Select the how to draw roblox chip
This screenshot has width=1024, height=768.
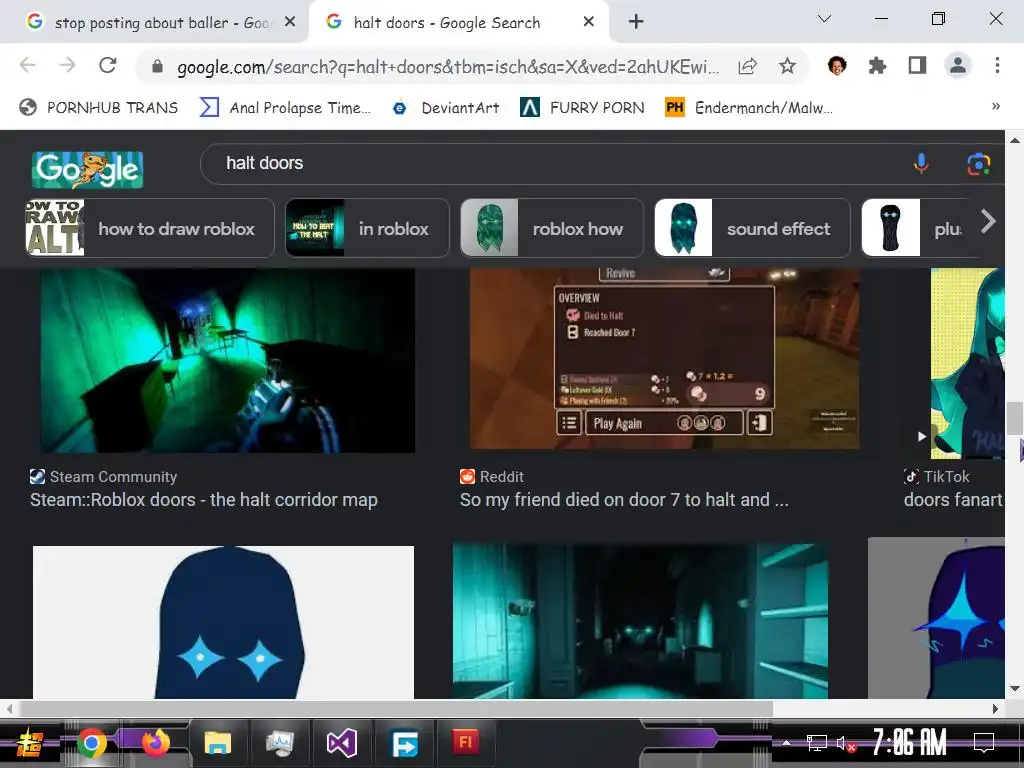pos(150,228)
